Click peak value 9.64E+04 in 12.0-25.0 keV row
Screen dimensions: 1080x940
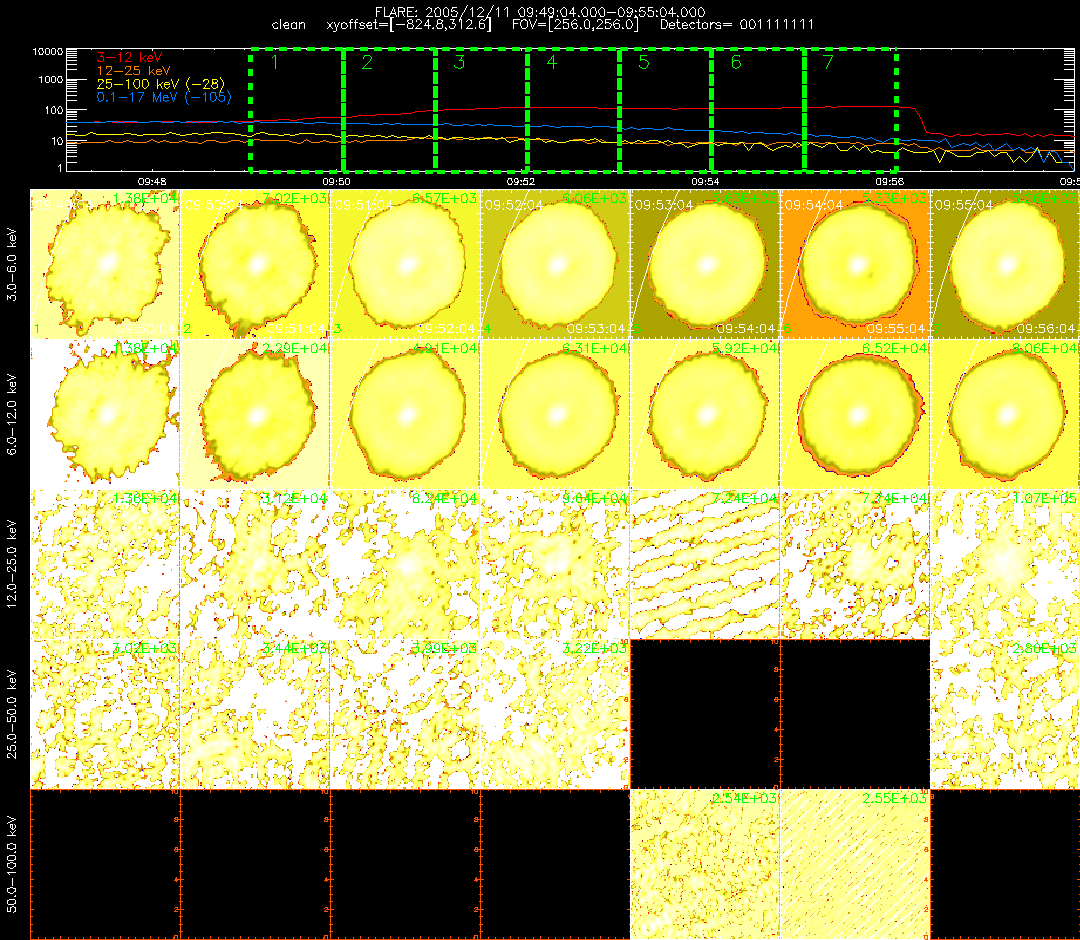click(x=594, y=499)
